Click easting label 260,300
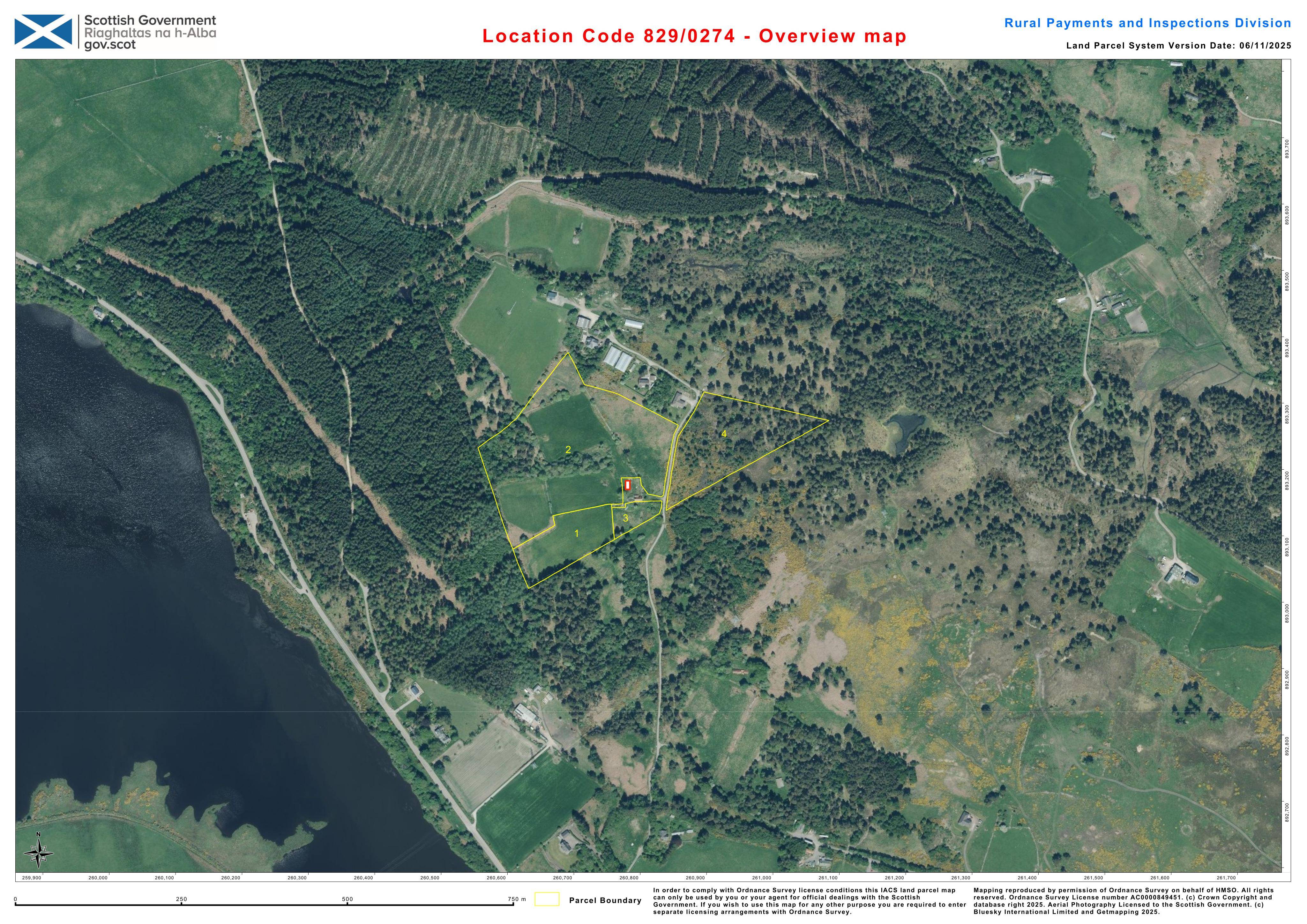Screen dimensions: 1307x924 pyautogui.click(x=297, y=878)
